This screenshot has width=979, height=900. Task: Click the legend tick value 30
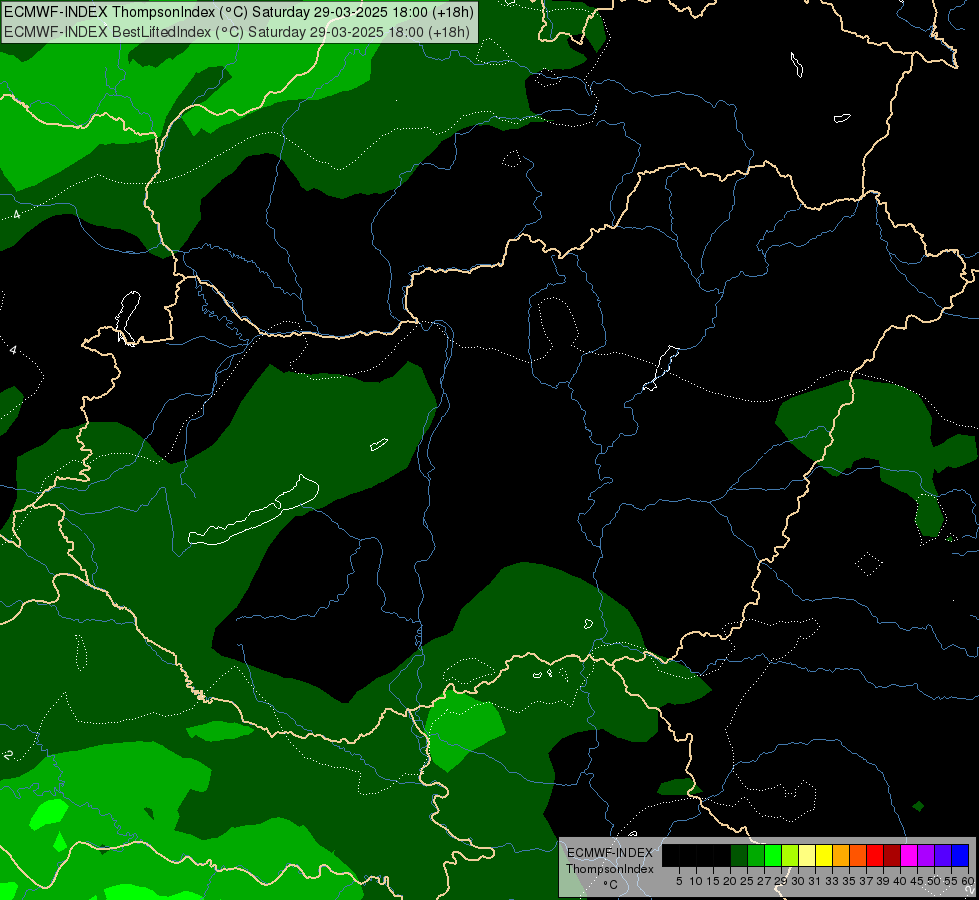tap(798, 881)
